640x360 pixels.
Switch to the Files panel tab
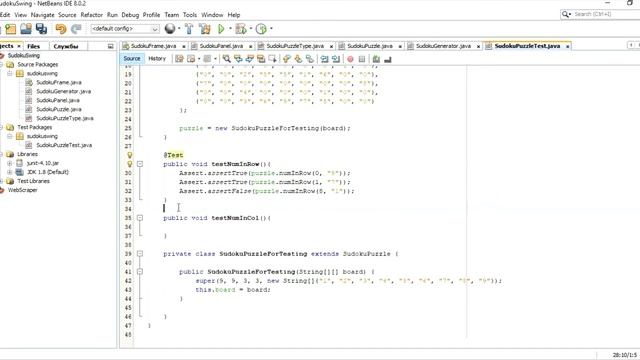click(33, 47)
